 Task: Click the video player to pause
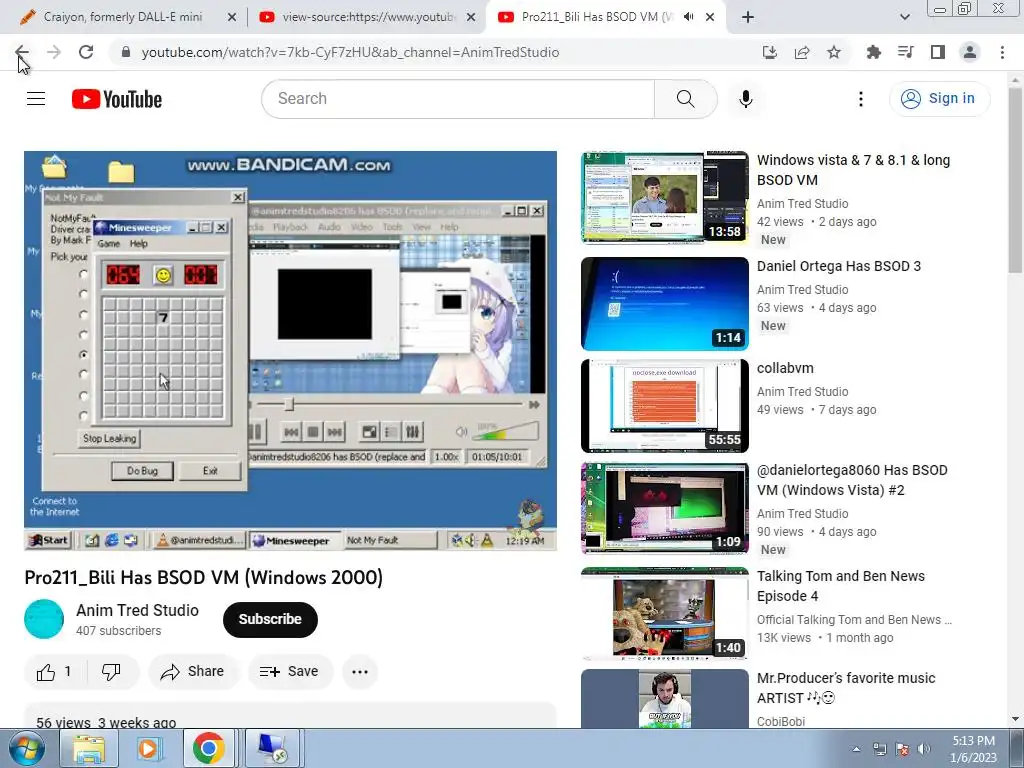(x=291, y=351)
